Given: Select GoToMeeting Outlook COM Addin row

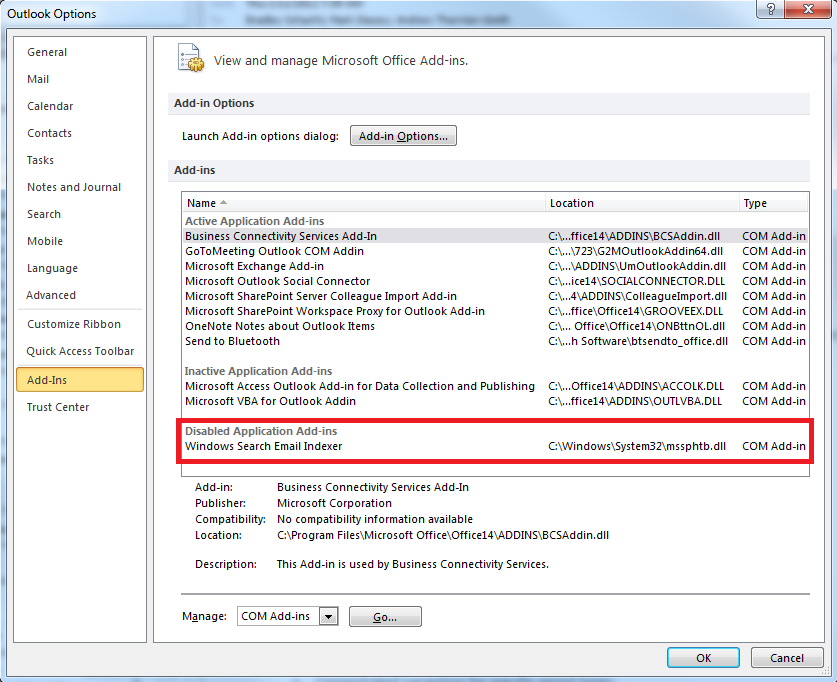Looking at the screenshot, I should [x=495, y=251].
